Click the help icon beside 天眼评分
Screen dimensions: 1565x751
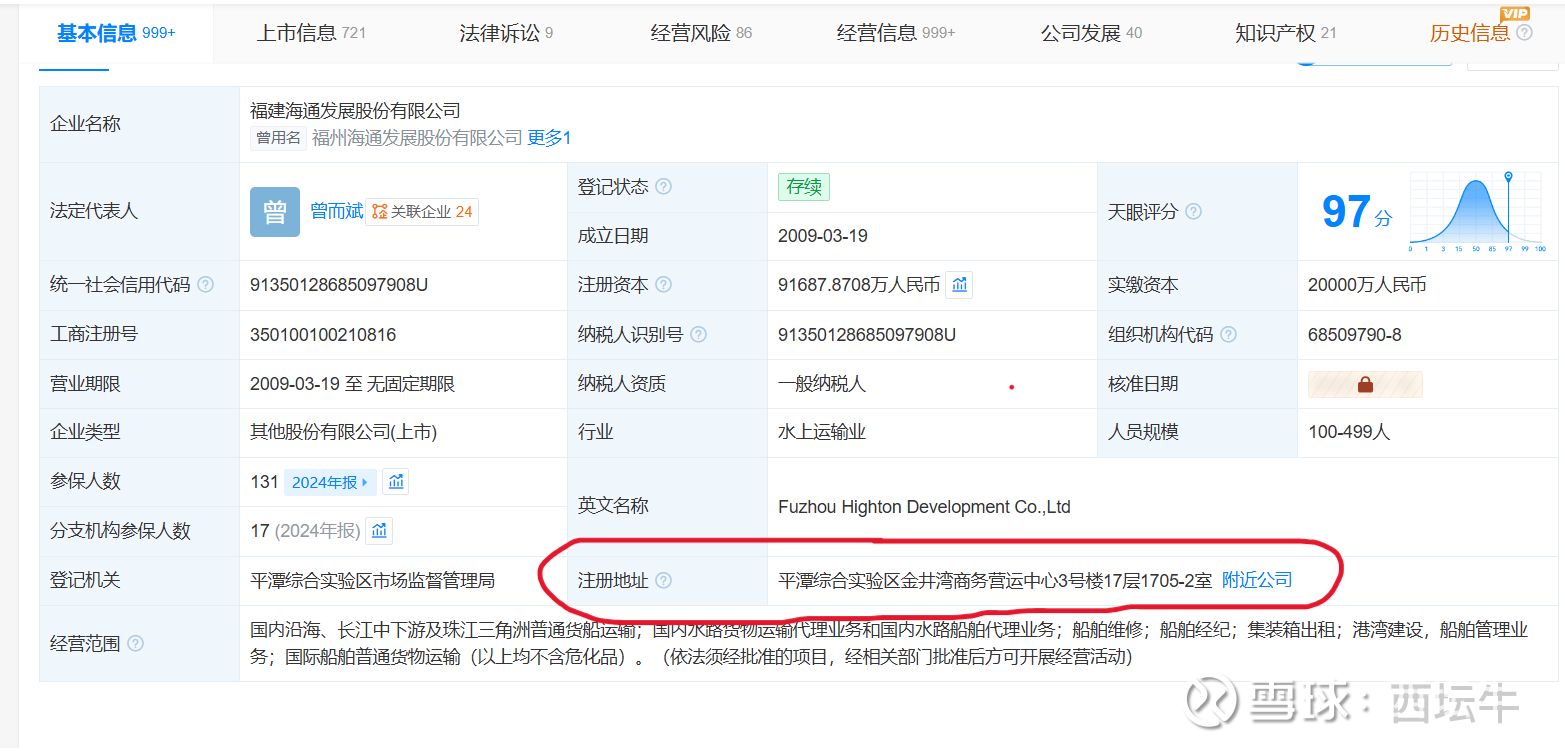1193,212
